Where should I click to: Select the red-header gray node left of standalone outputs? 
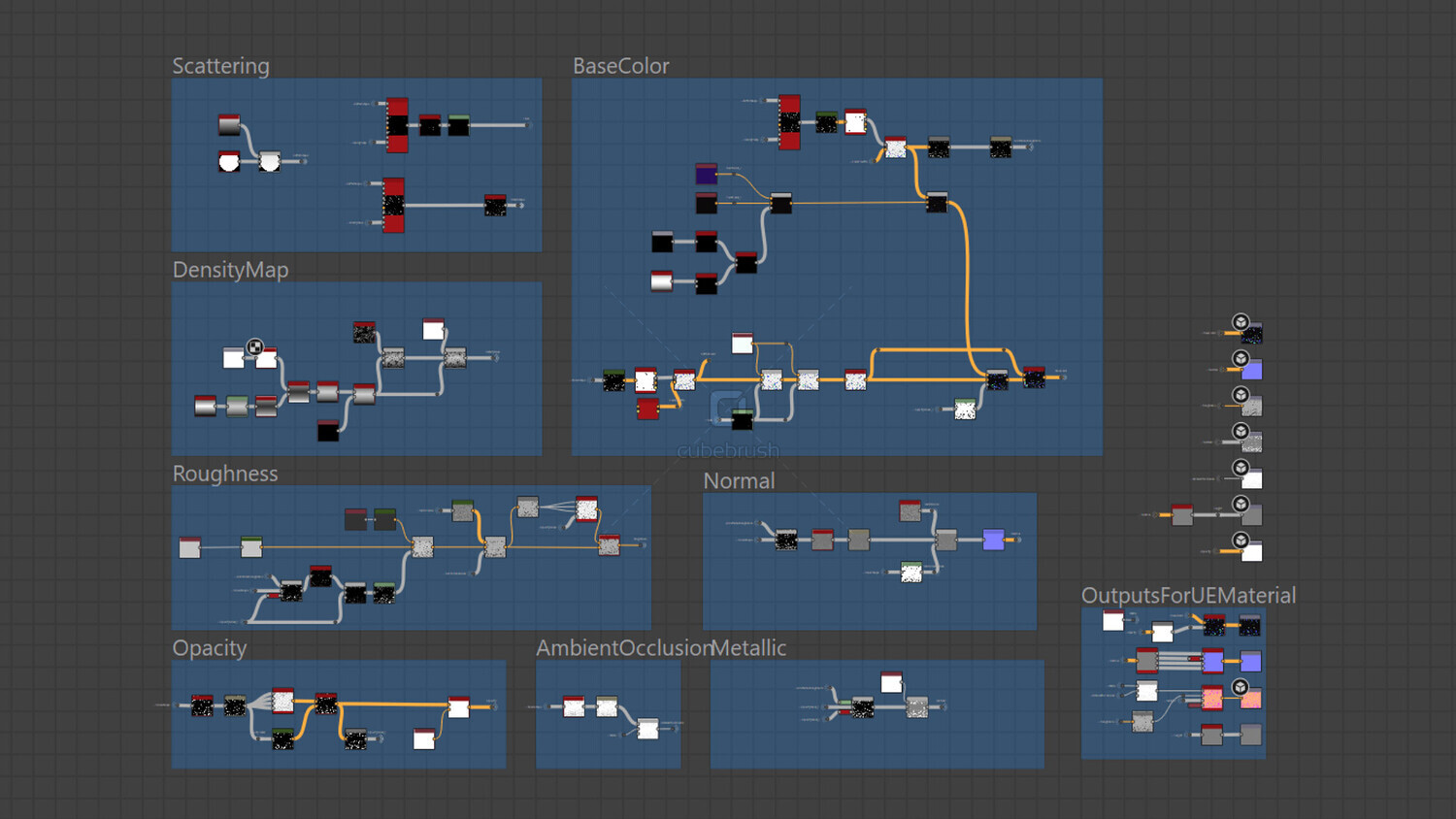click(x=1182, y=514)
